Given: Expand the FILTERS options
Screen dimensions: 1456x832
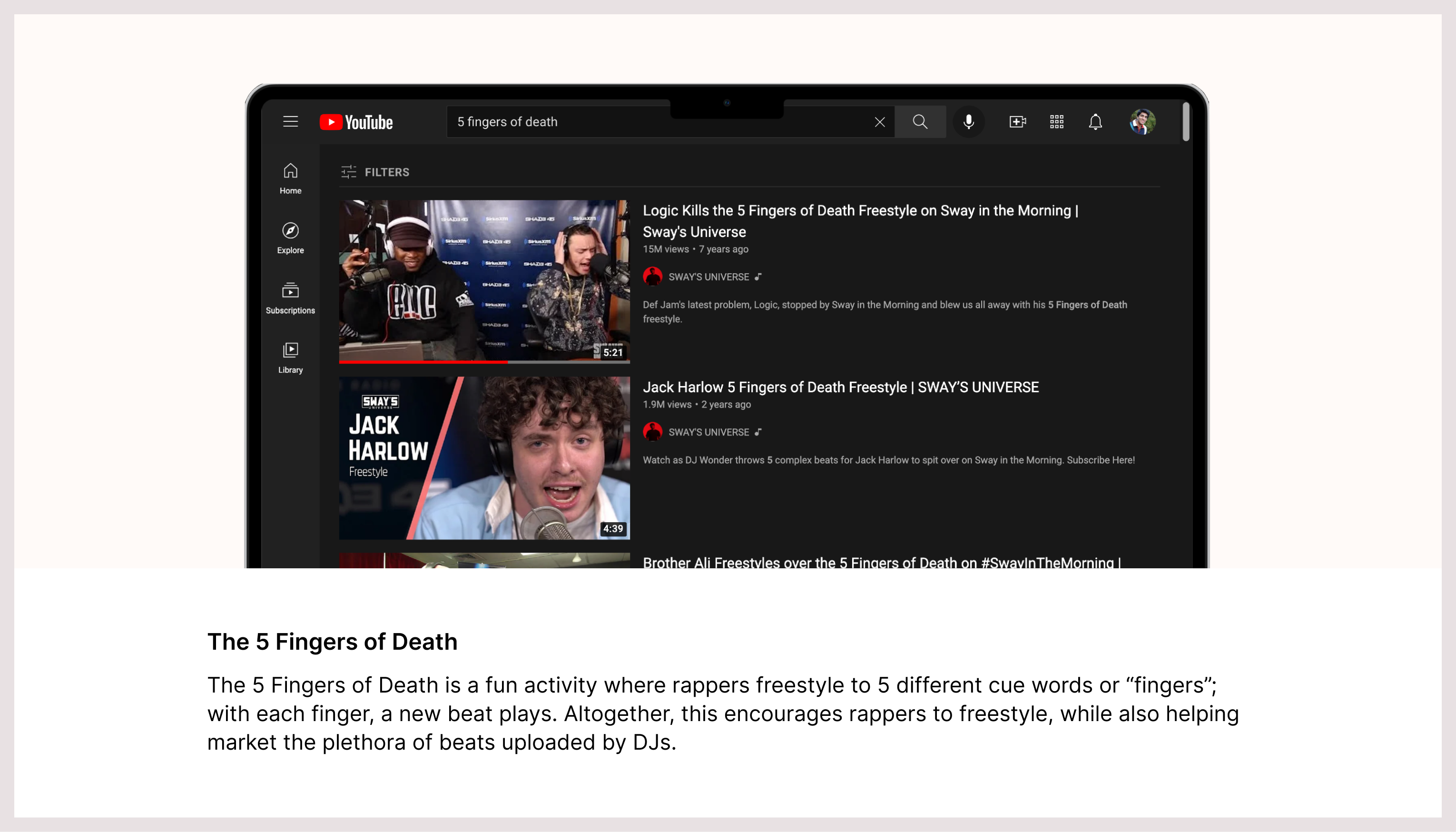Looking at the screenshot, I should tap(375, 172).
